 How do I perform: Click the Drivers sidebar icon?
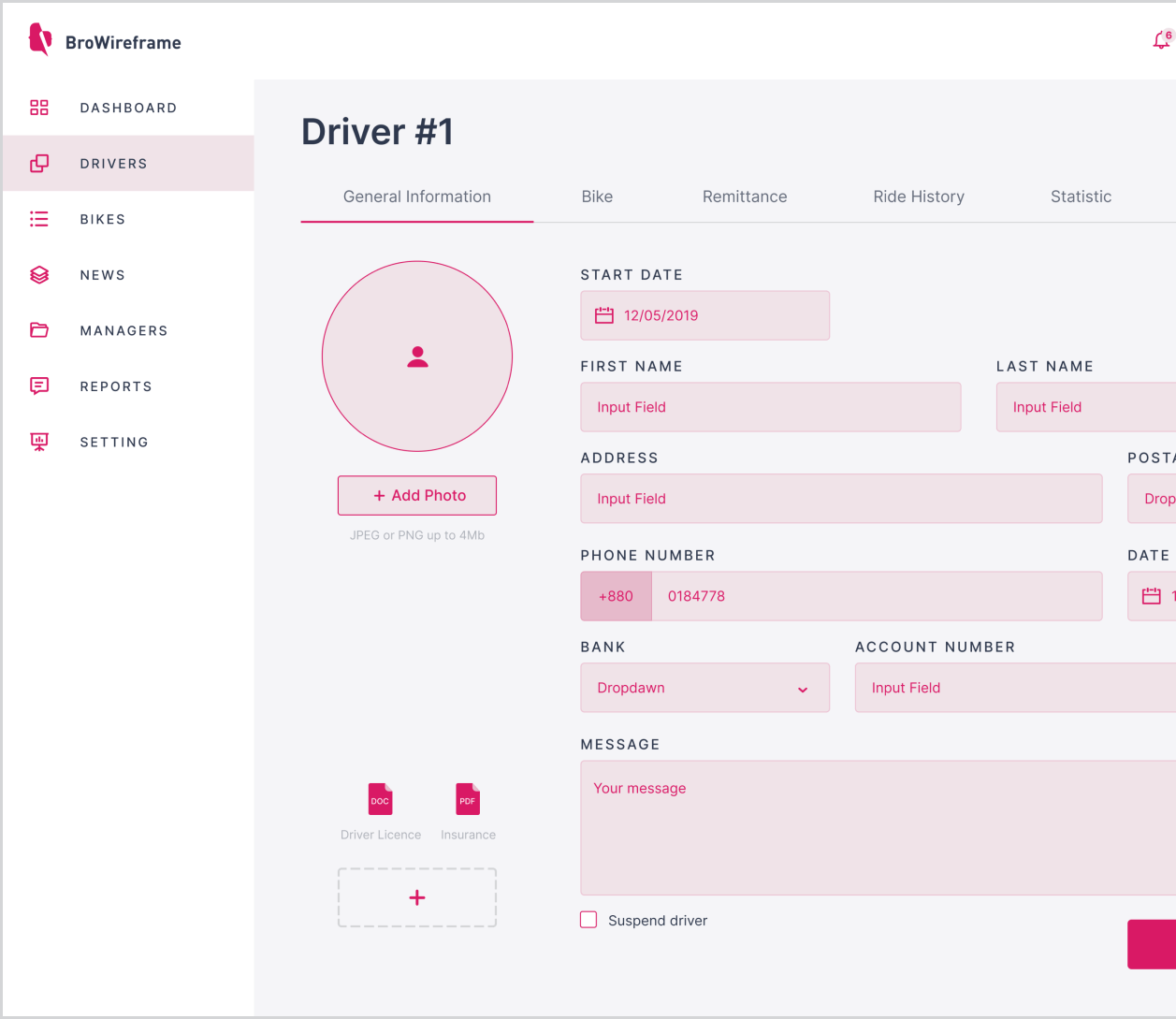pyautogui.click(x=39, y=164)
